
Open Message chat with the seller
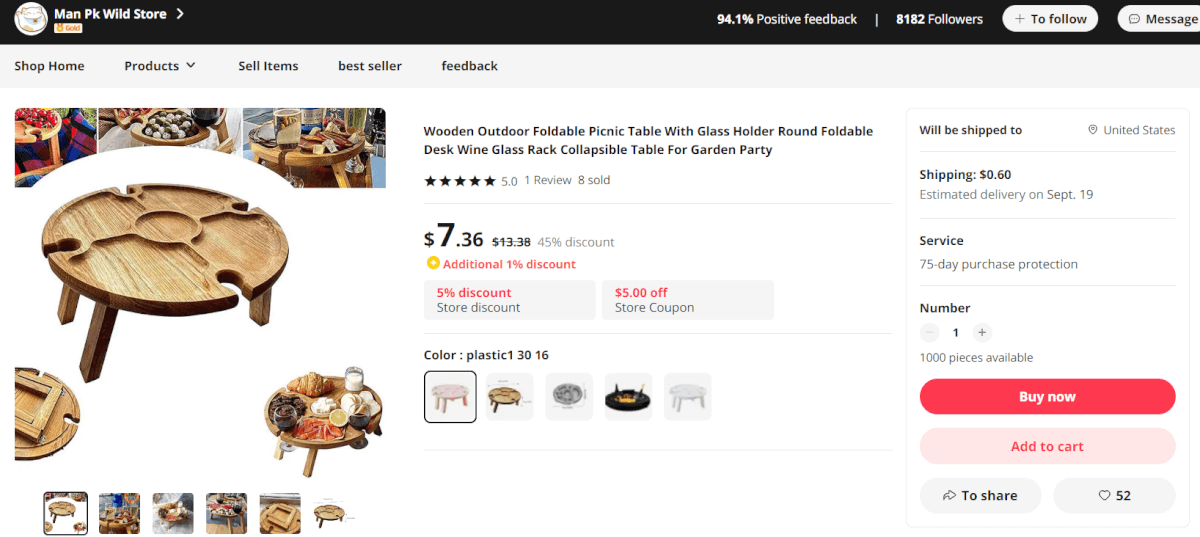tap(1160, 19)
